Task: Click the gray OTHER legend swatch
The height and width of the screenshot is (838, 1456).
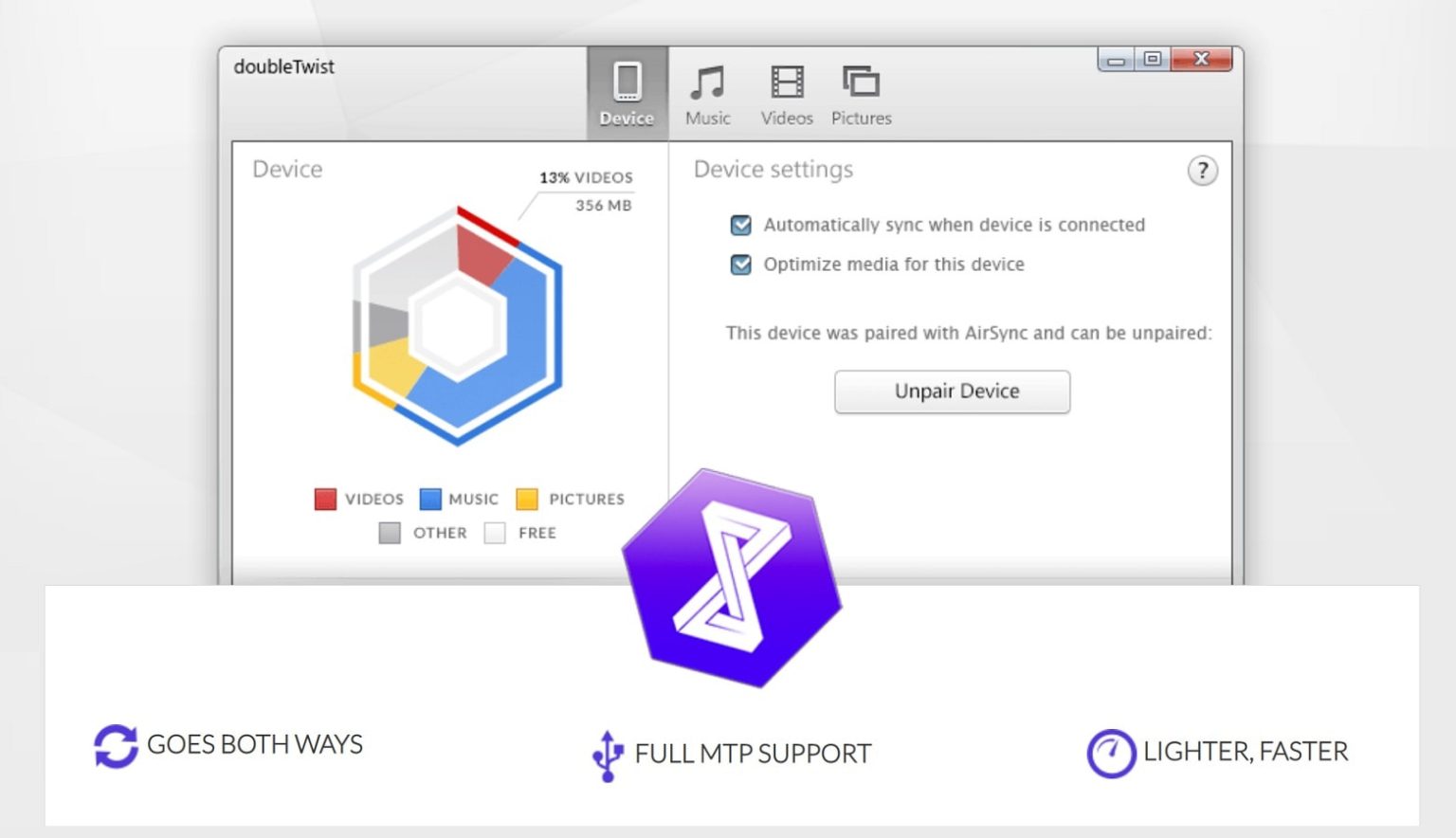Action: (389, 533)
